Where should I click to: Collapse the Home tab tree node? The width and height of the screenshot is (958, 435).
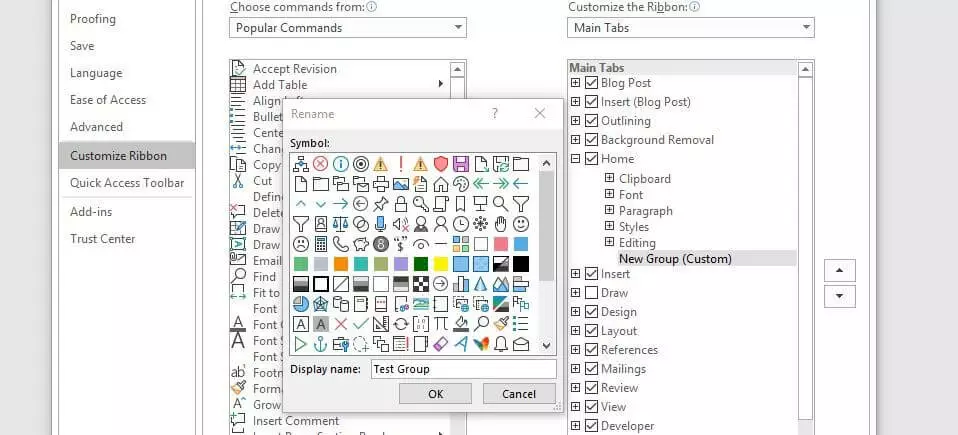pyautogui.click(x=575, y=159)
